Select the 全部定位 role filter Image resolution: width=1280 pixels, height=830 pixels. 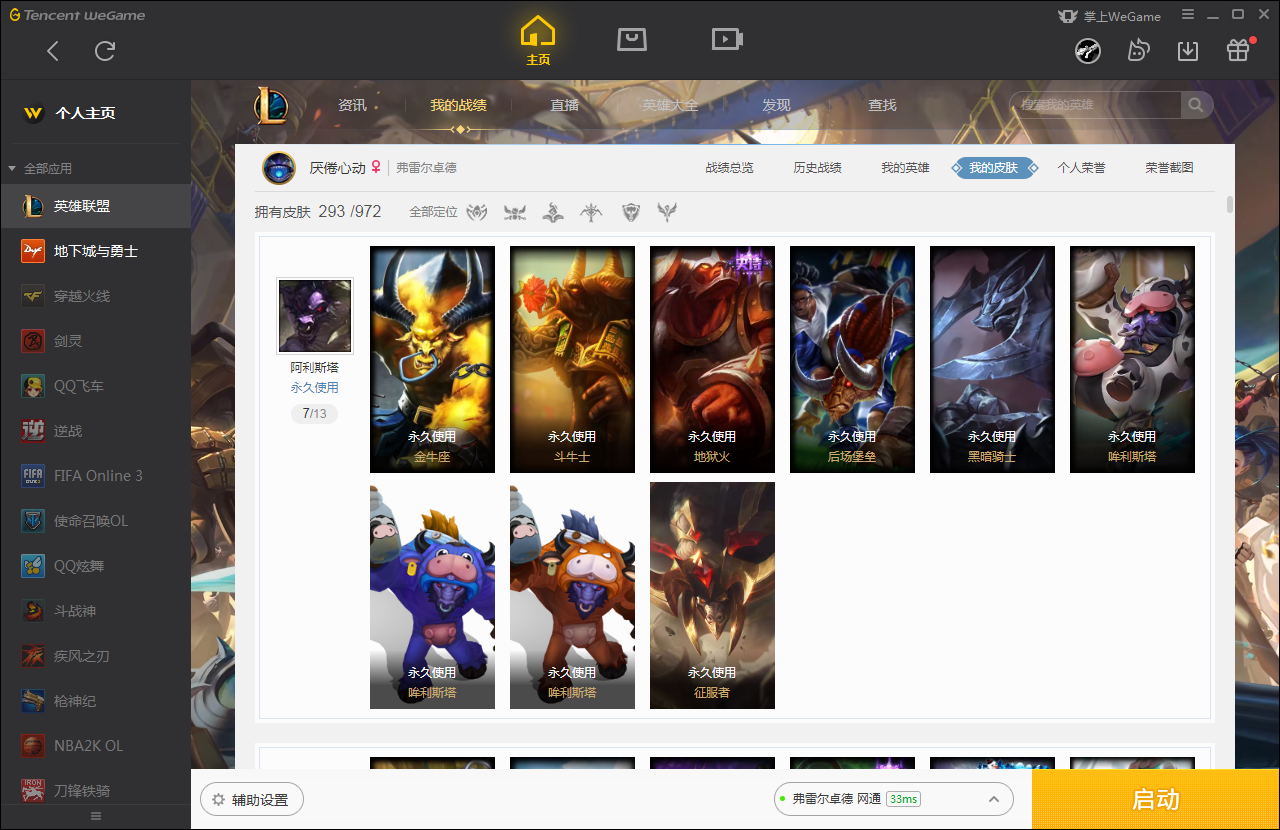coord(433,212)
